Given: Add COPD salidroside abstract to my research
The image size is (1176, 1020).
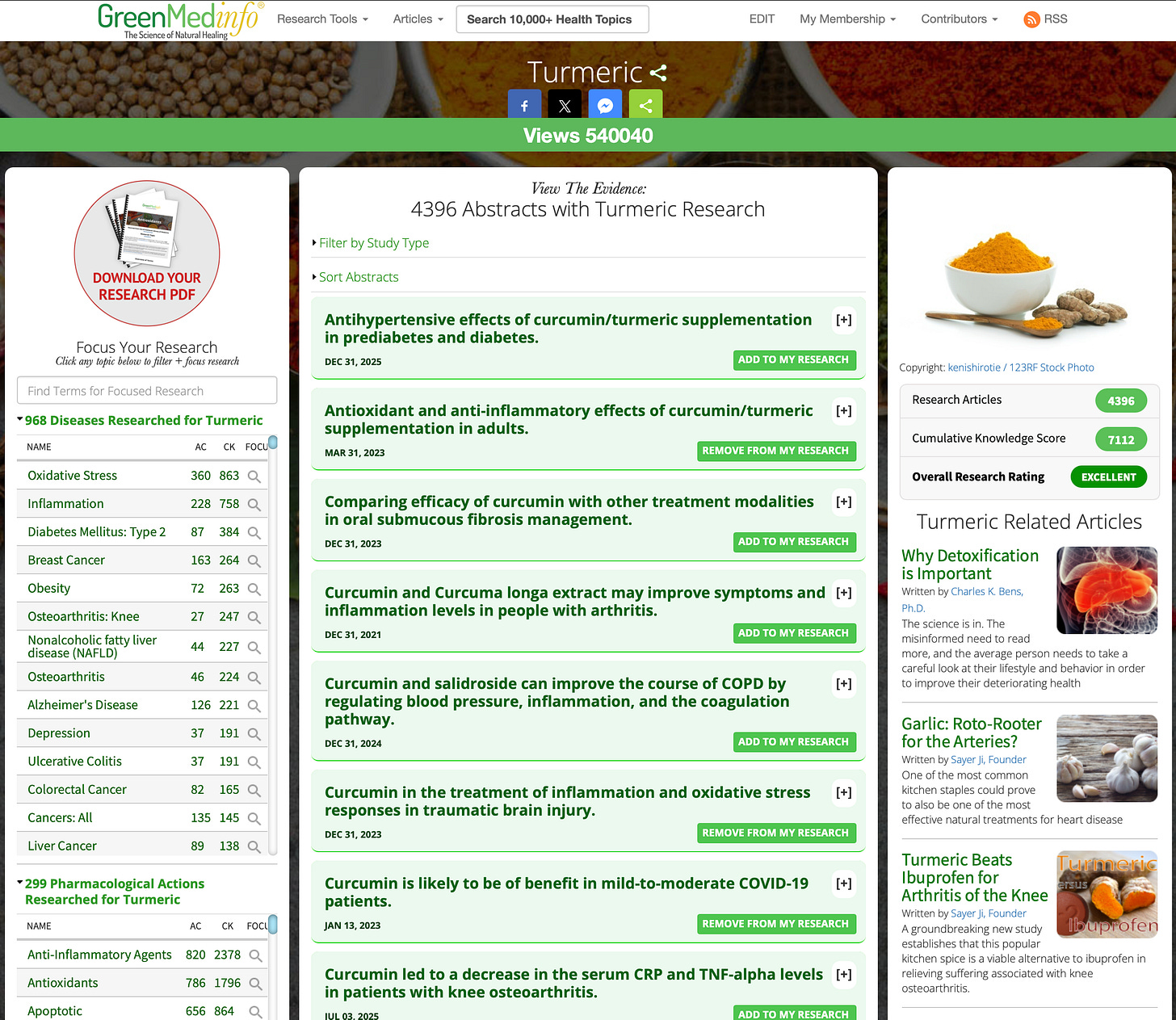Looking at the screenshot, I should [794, 742].
